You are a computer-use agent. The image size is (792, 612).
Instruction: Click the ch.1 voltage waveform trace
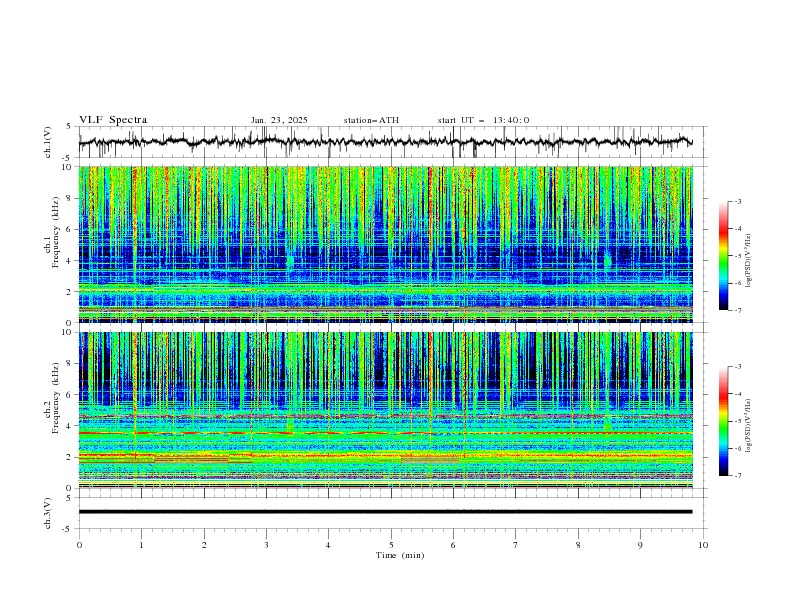(386, 142)
